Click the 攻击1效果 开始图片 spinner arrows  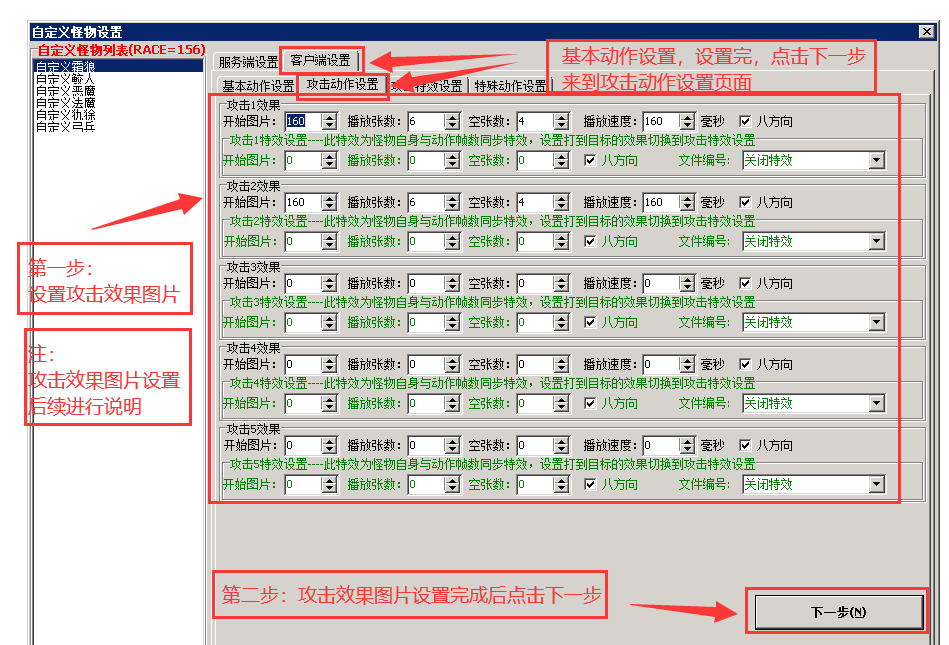(x=330, y=121)
